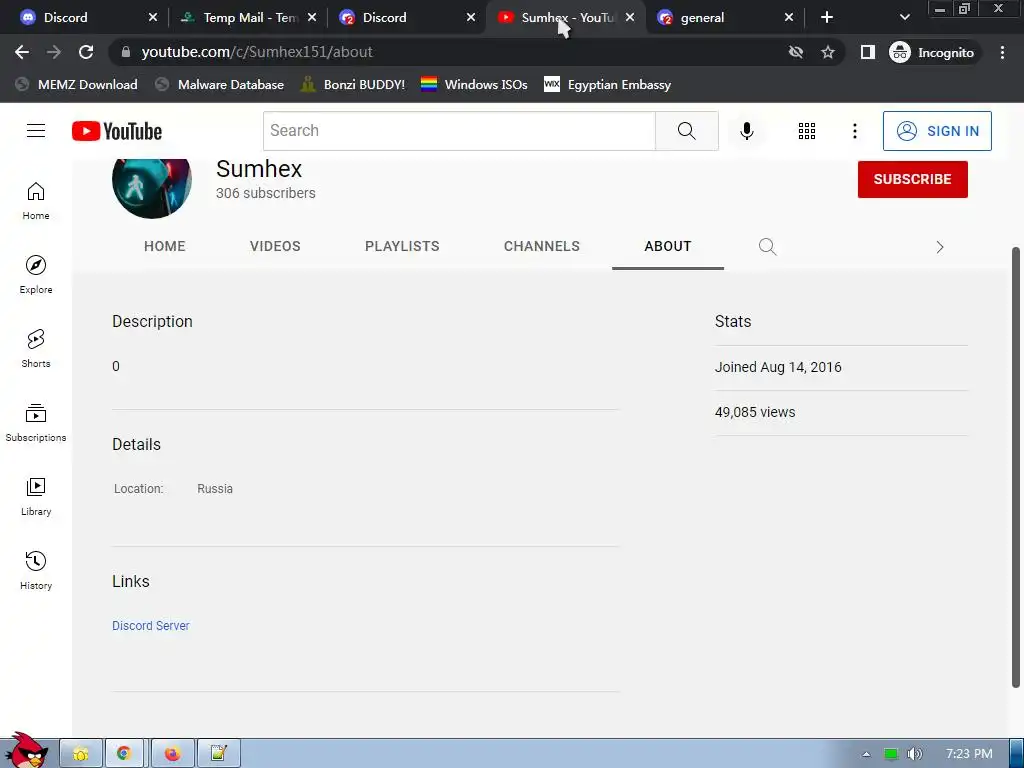
Task: Click the 7:23 PM system clock
Action: [x=969, y=754]
